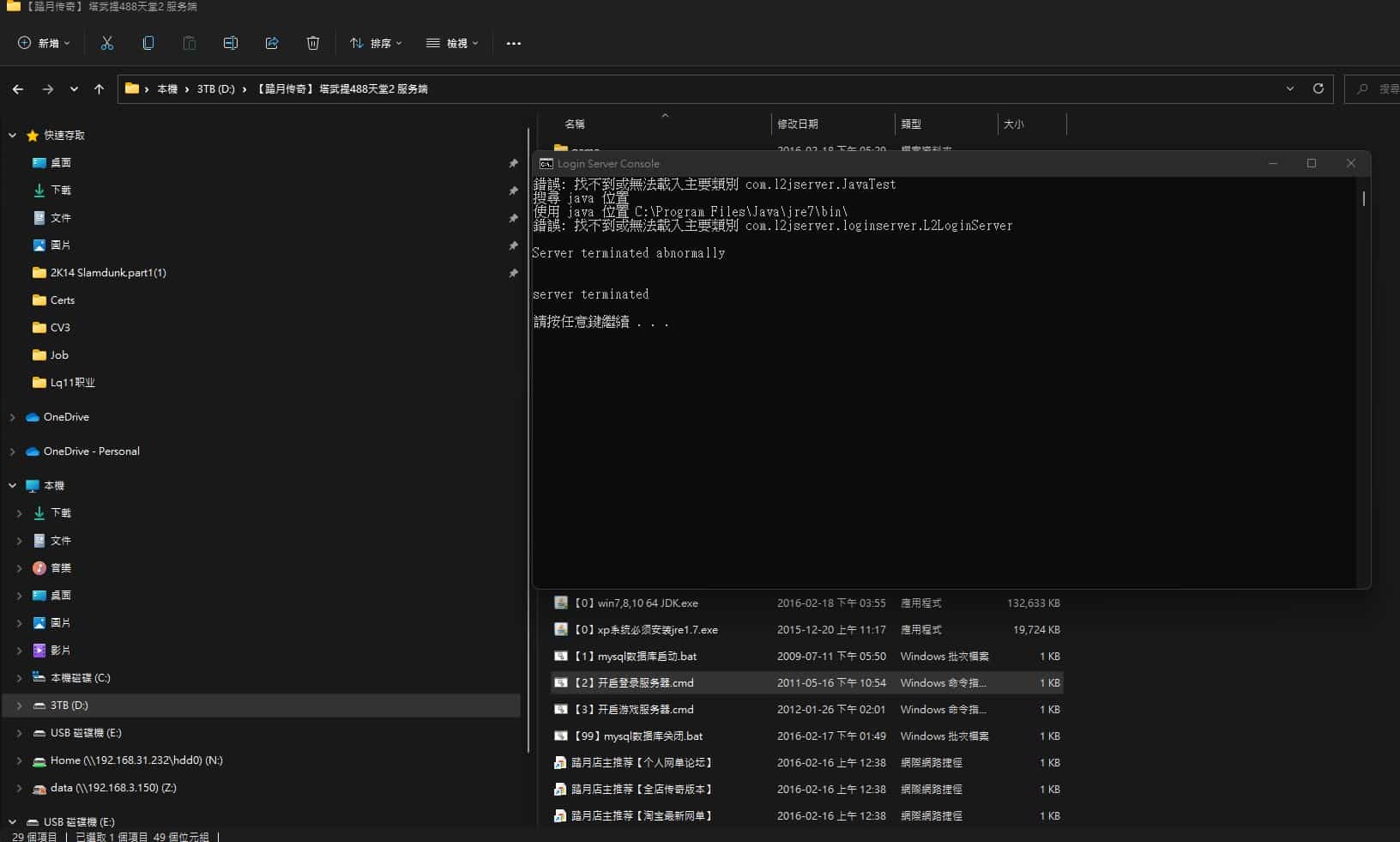Unpin 桌面 from Quick Access via pin icon
The height and width of the screenshot is (842, 1400).
513,163
